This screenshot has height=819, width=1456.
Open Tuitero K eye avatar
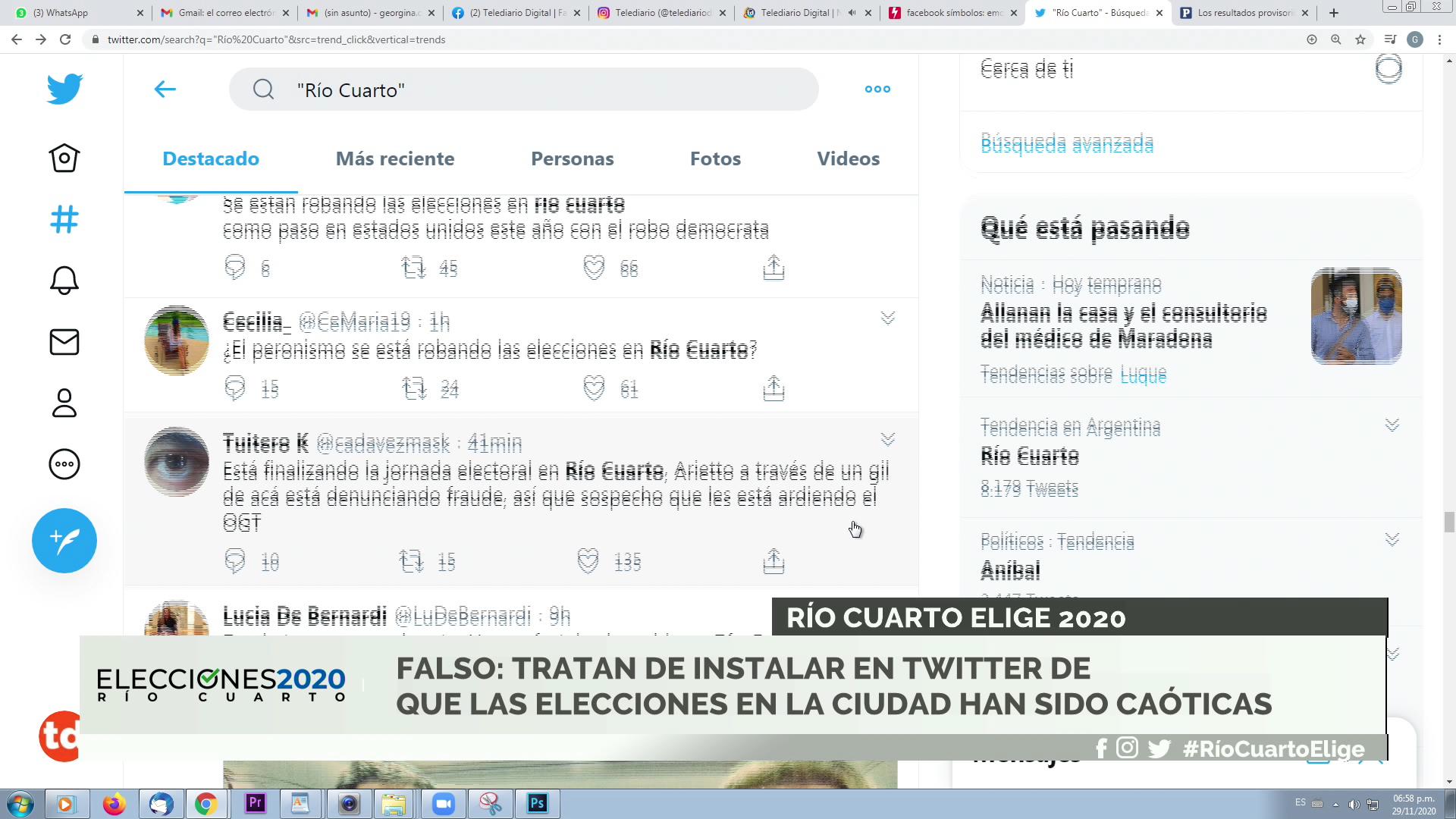(x=177, y=462)
